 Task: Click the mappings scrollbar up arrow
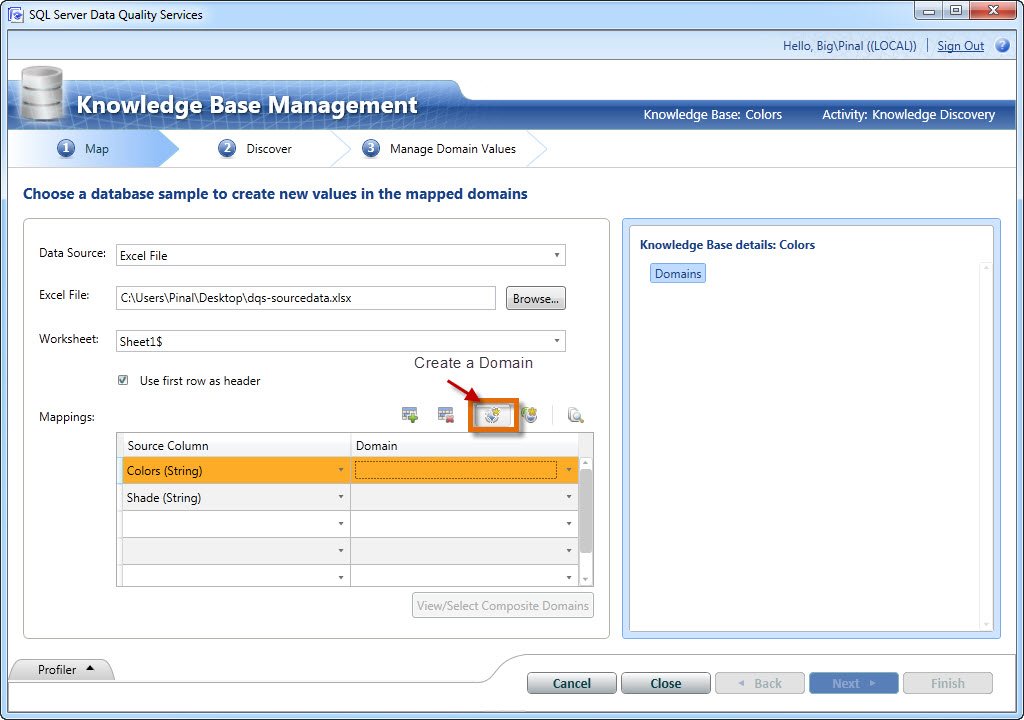(x=586, y=463)
